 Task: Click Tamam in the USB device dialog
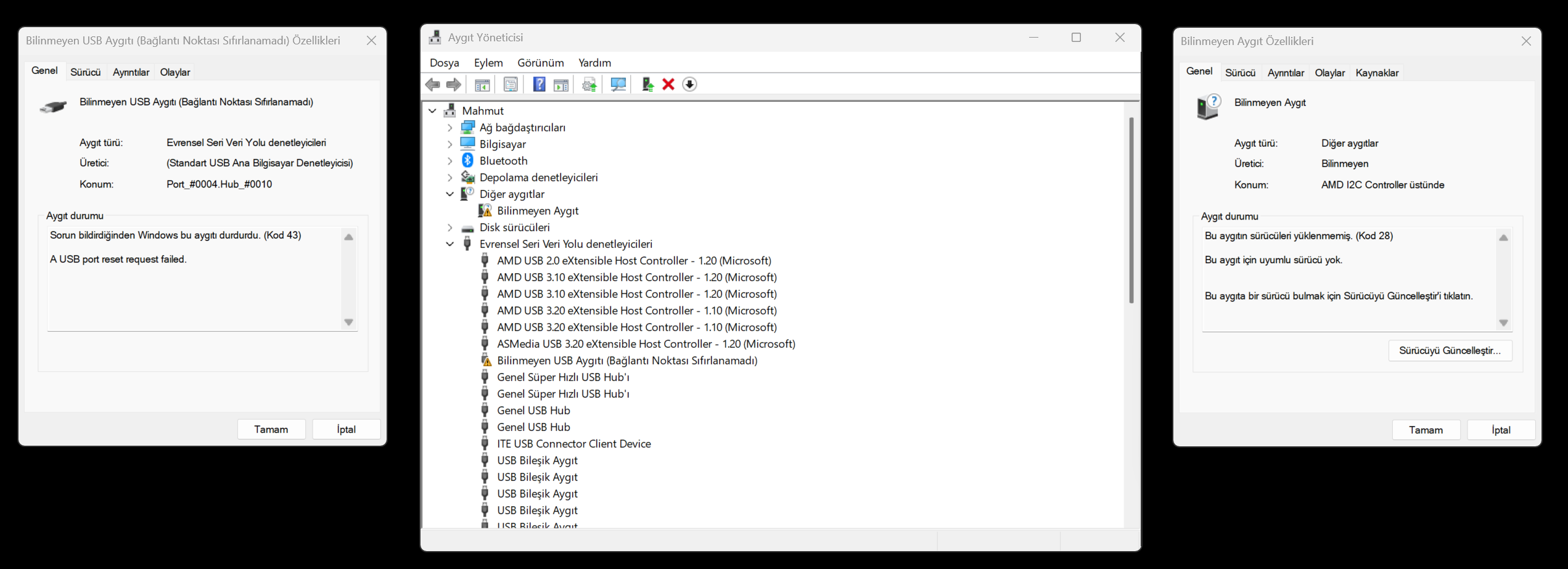pyautogui.click(x=271, y=429)
